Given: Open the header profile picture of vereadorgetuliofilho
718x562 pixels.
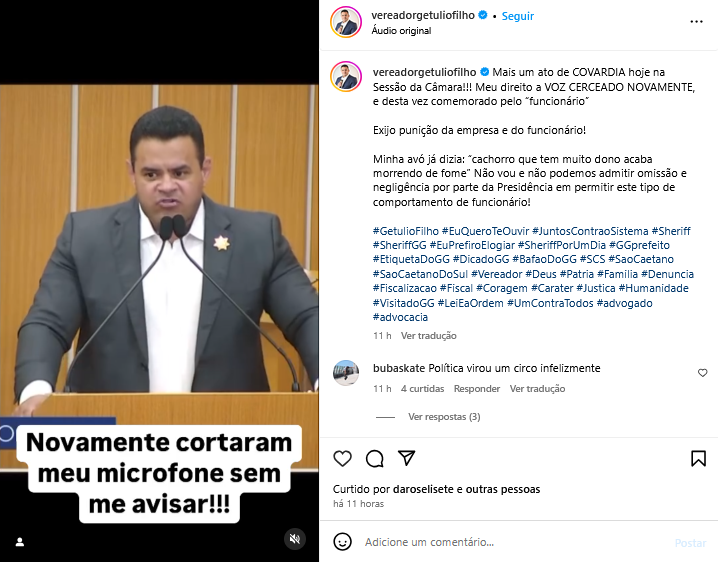Looking at the screenshot, I should click(346, 22).
